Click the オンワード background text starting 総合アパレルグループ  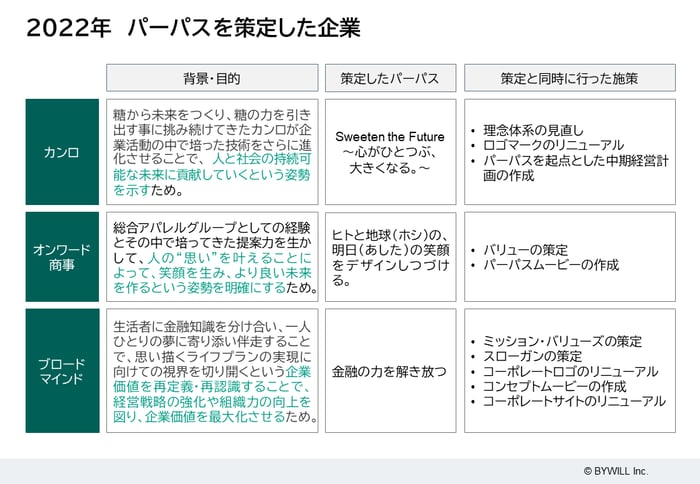215,258
